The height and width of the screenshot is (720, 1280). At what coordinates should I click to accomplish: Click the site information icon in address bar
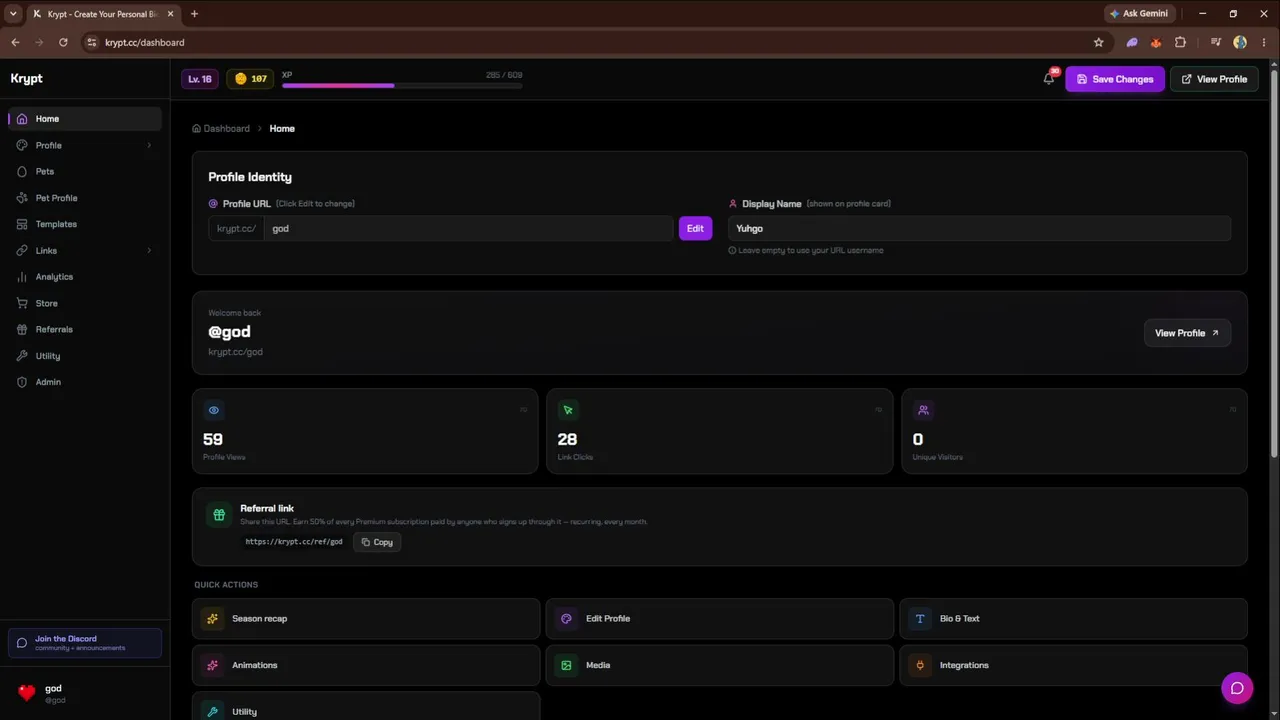point(92,42)
